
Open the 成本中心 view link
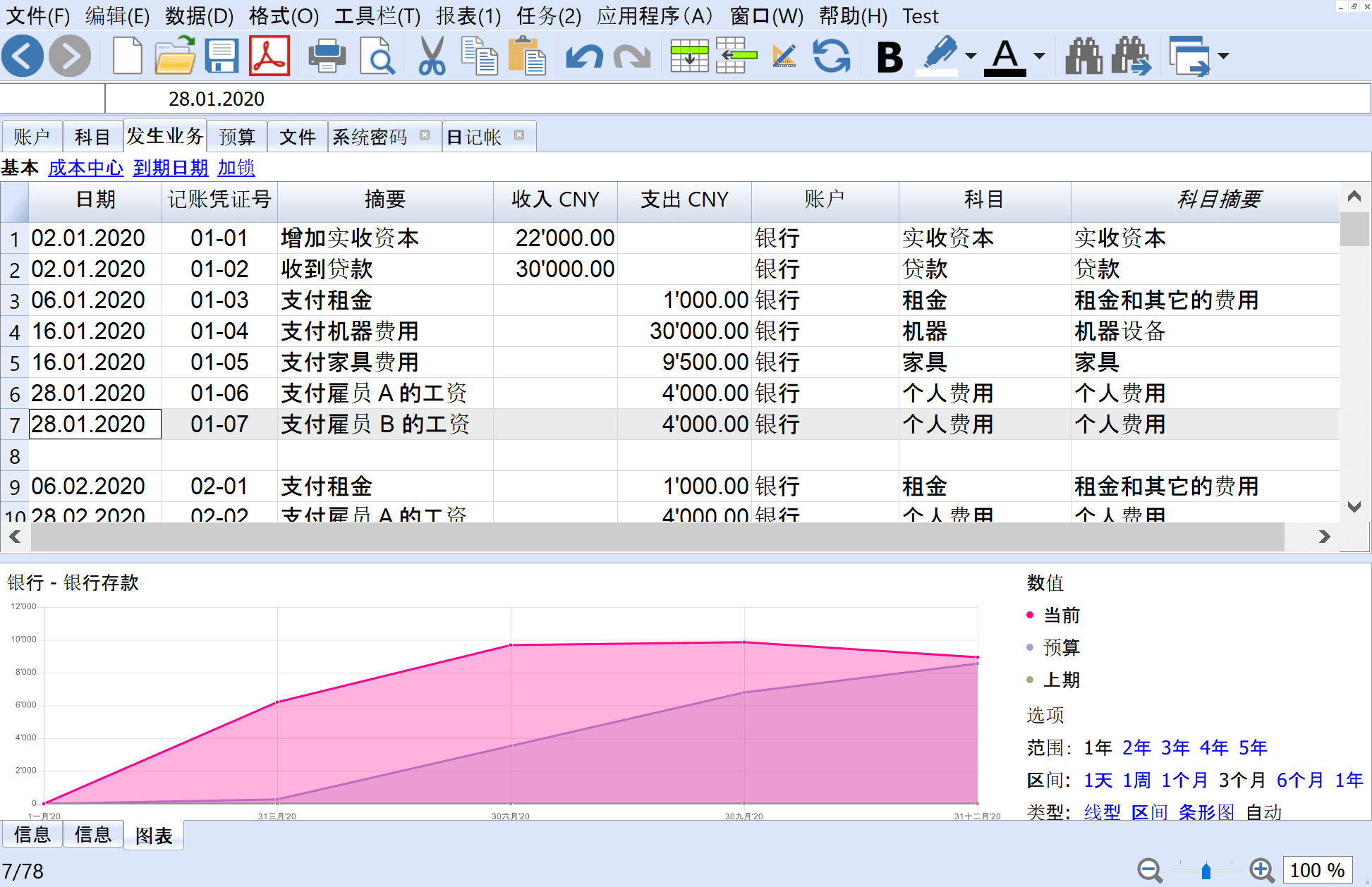click(x=85, y=168)
